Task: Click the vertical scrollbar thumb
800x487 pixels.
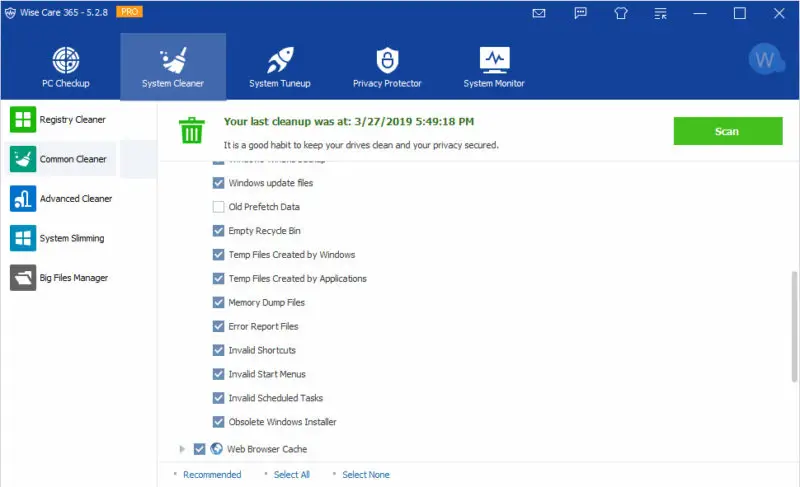Action: pos(794,326)
